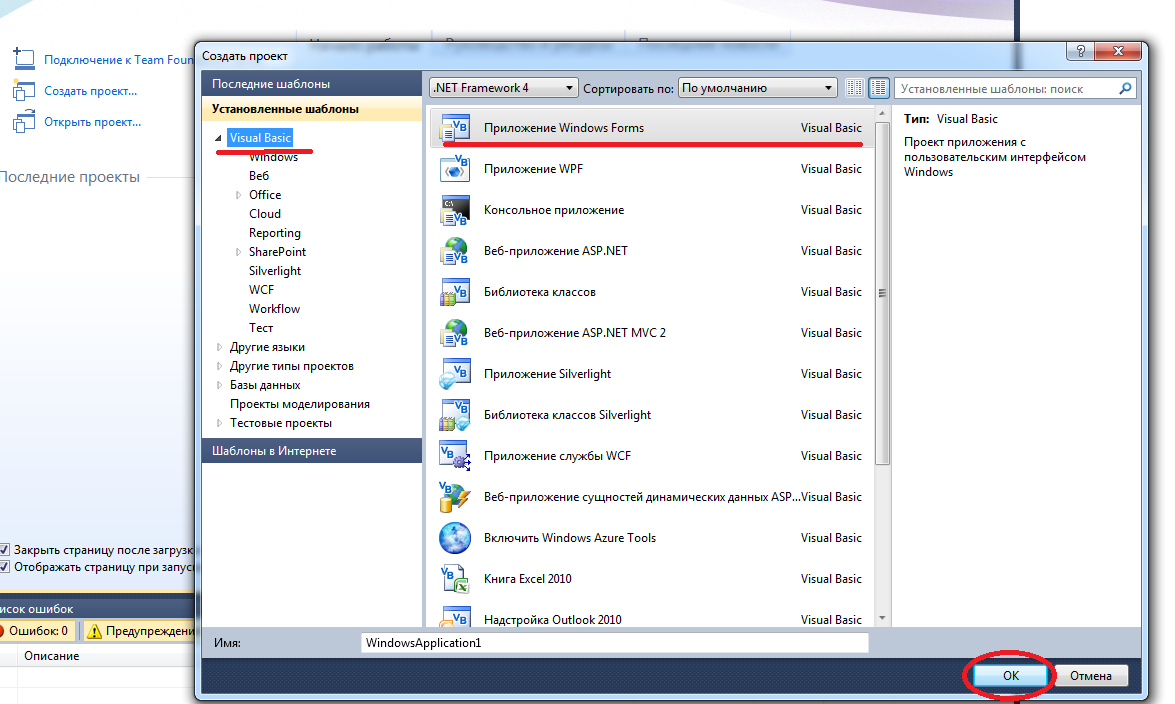Open the .NET Framework 4 dropdown
Image resolution: width=1175 pixels, height=704 pixels.
coord(504,88)
